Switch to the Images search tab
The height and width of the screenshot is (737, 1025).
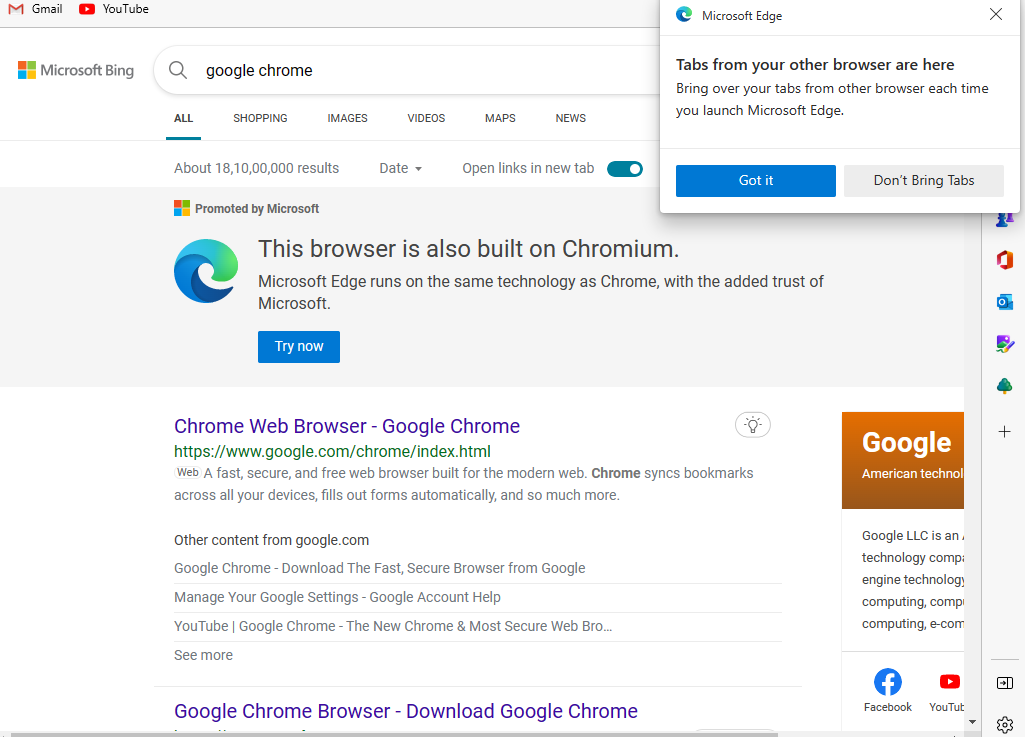[x=347, y=118]
